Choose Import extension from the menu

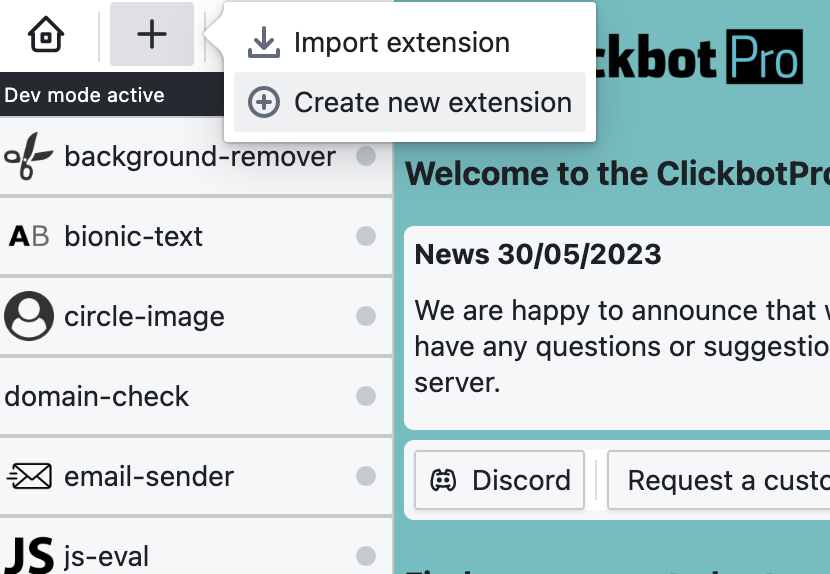coord(410,42)
